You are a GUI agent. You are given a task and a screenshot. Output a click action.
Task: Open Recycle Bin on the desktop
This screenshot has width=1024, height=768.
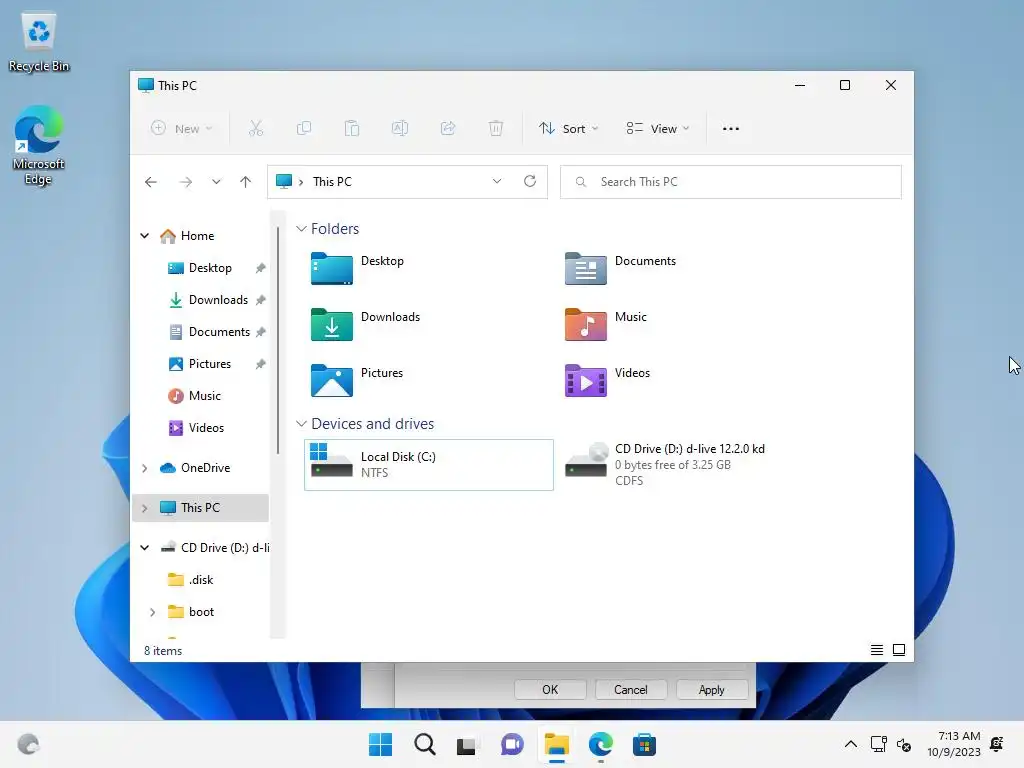(x=39, y=42)
